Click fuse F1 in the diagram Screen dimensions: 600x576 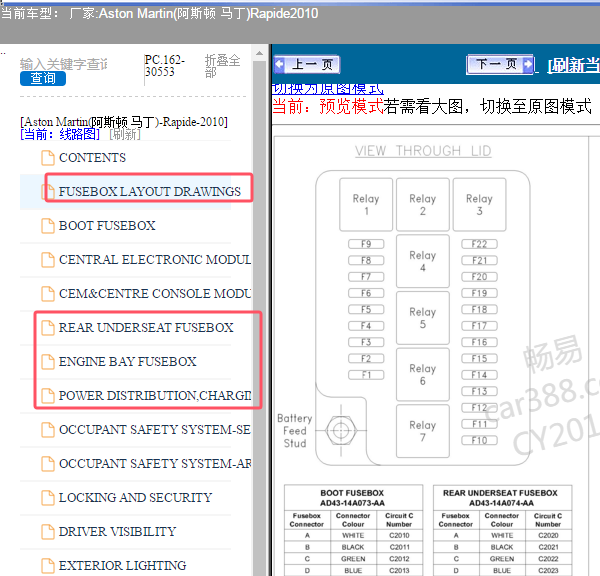[366, 375]
